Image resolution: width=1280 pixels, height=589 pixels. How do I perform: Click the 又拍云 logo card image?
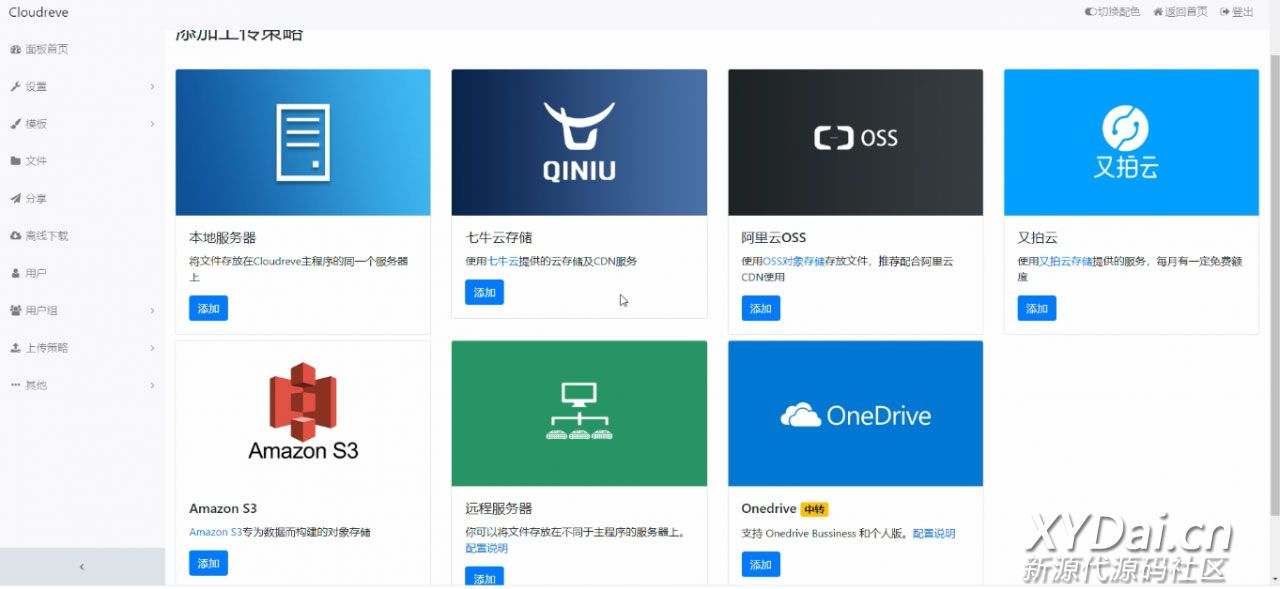tap(1131, 142)
